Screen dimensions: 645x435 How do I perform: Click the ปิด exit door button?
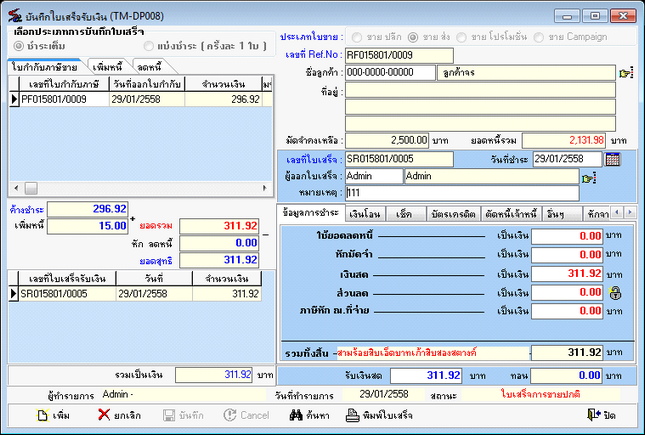pyautogui.click(x=601, y=415)
